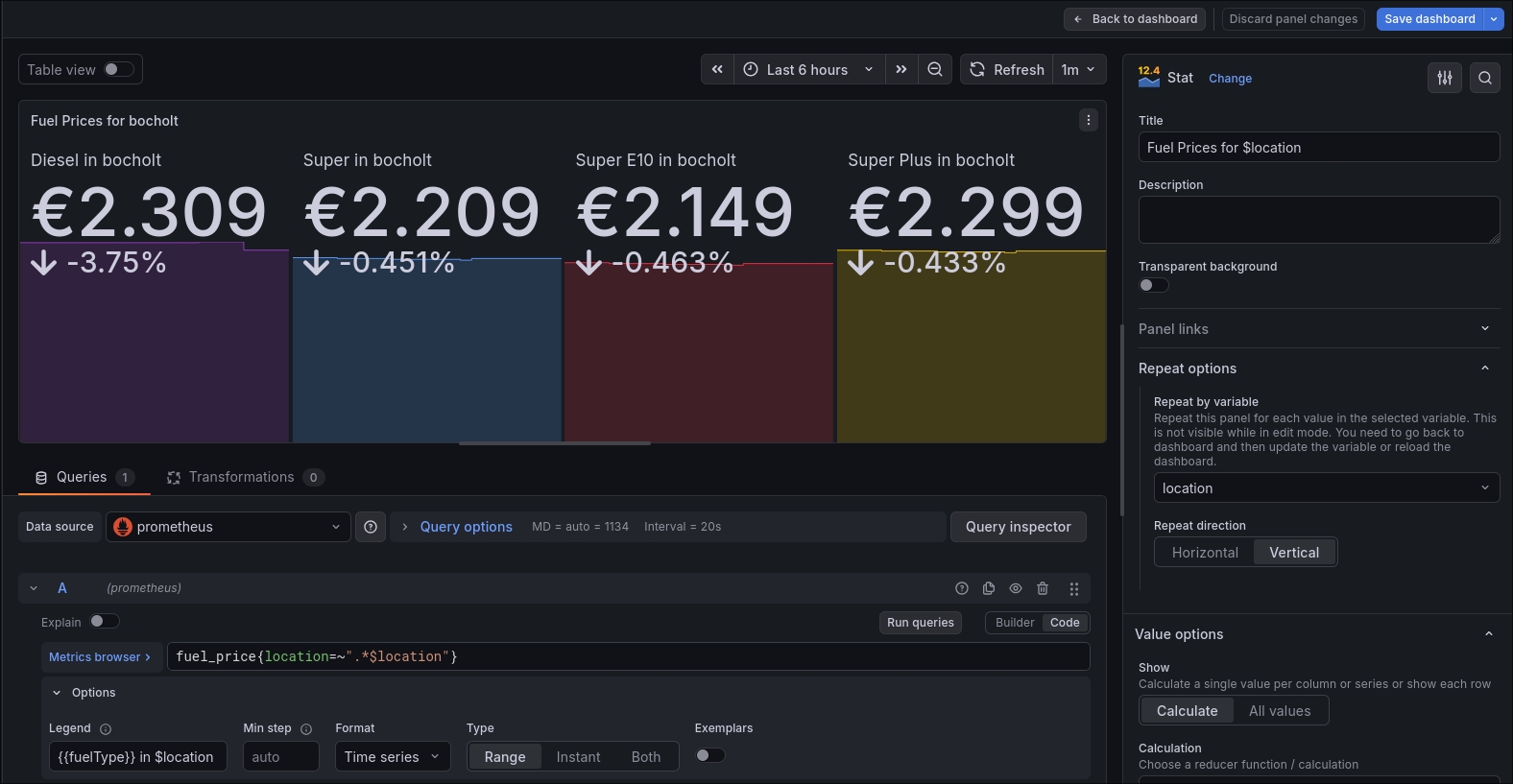1513x784 pixels.
Task: Open the Format Time series dropdown
Action: point(392,757)
